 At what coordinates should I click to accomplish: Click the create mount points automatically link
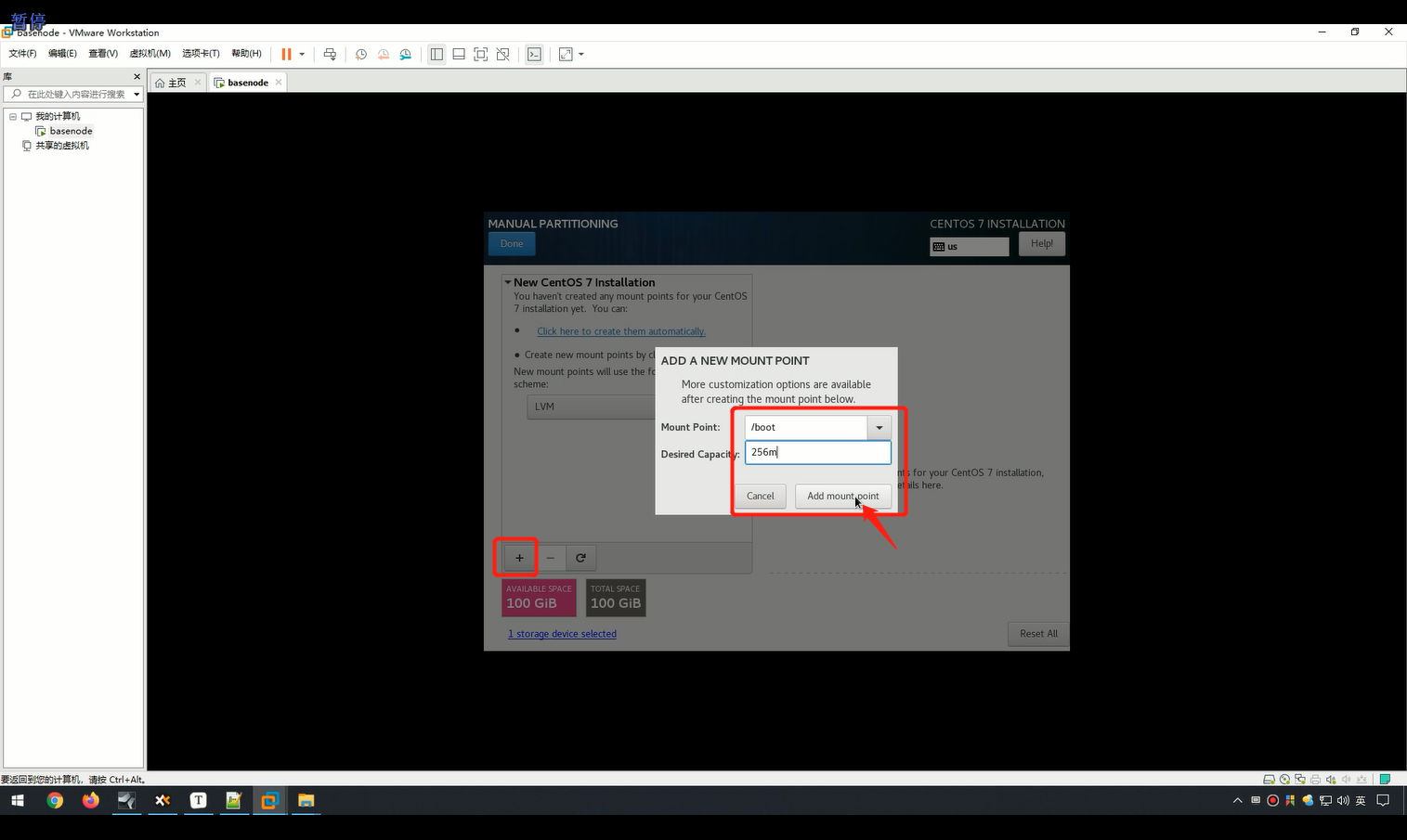point(621,331)
